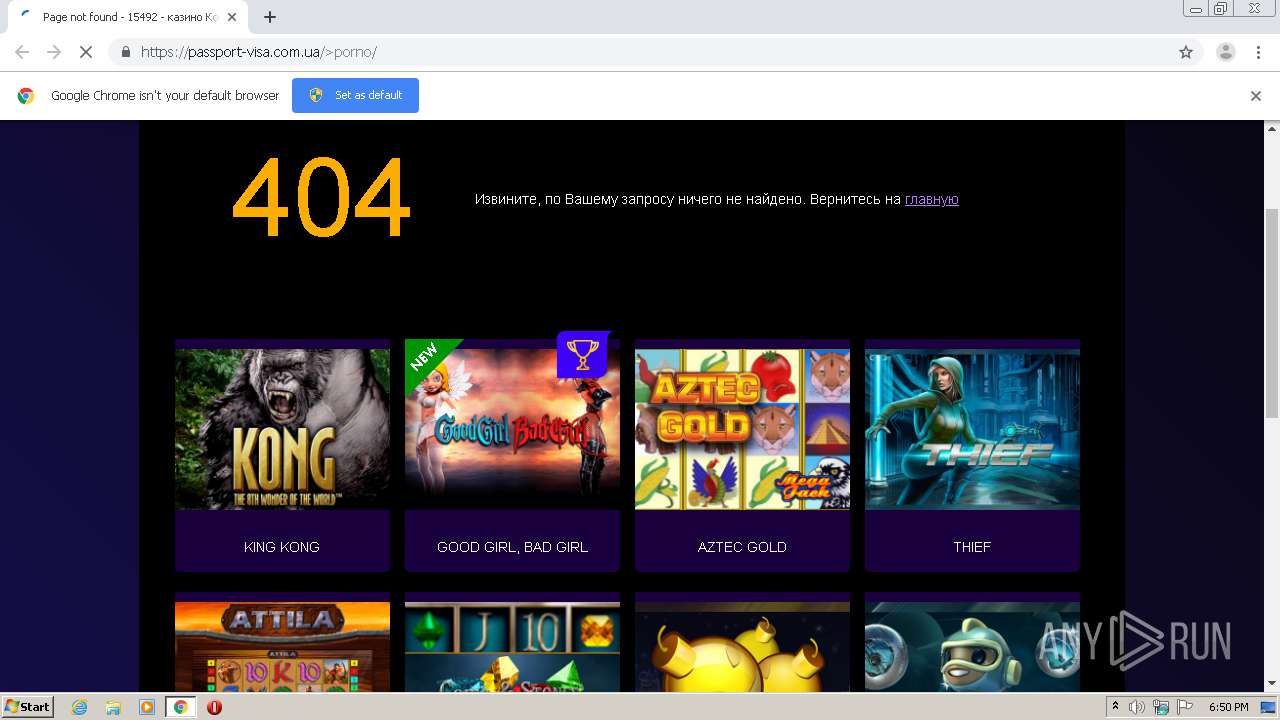Open the King Kong game thumbnail

point(282,429)
